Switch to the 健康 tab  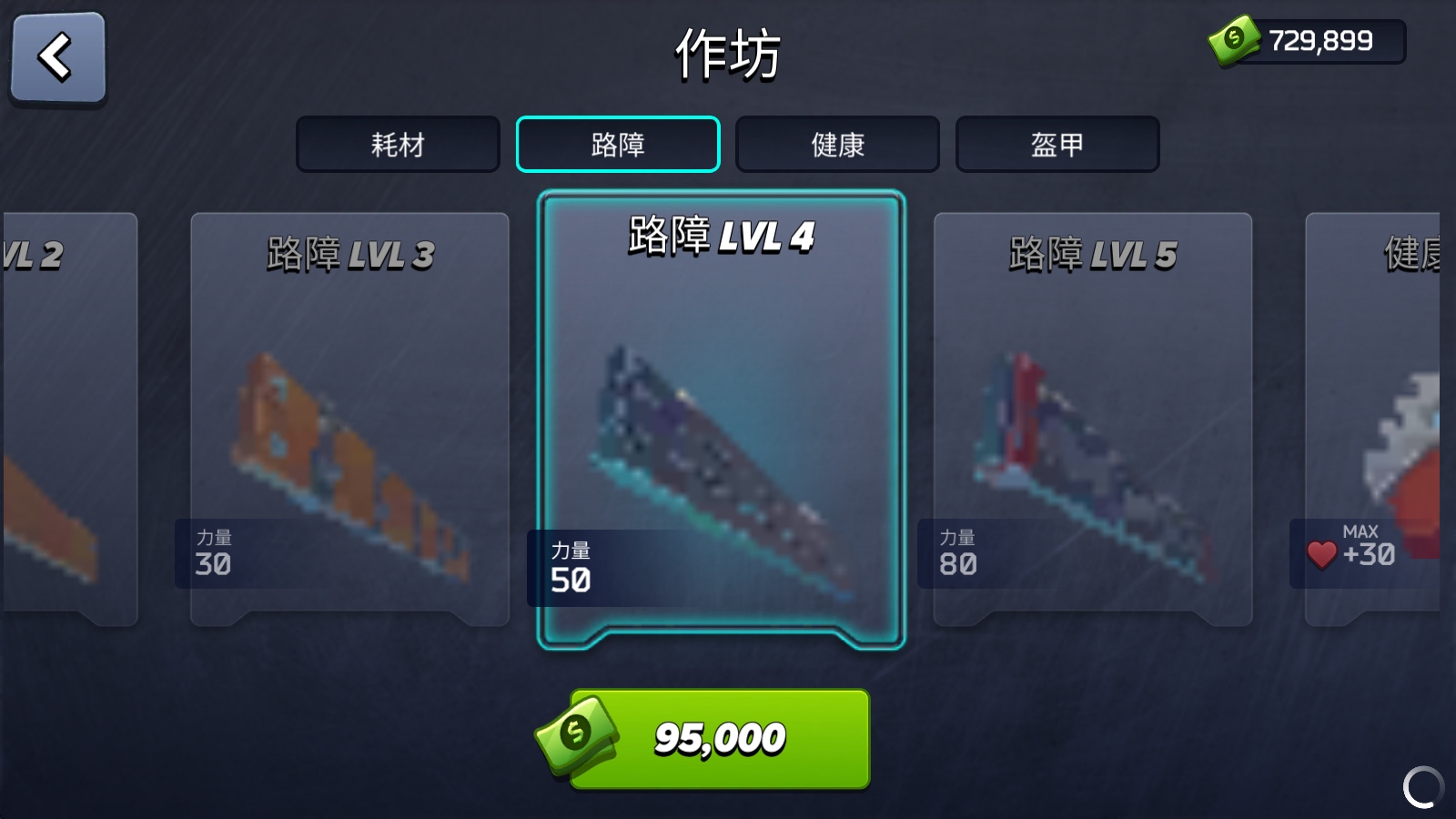tap(837, 144)
